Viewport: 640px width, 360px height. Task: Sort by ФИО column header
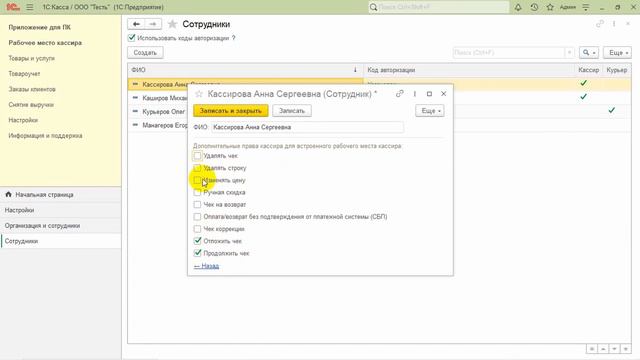pyautogui.click(x=245, y=70)
